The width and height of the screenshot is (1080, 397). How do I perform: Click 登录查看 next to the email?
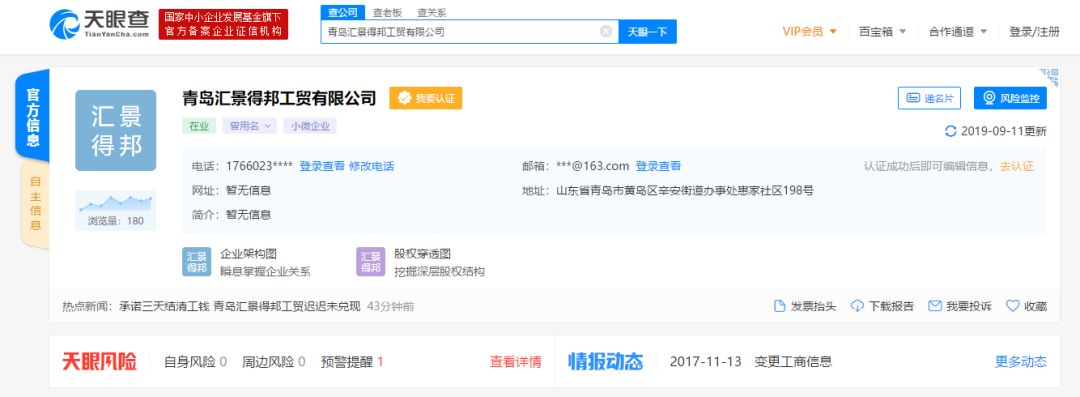(658, 166)
